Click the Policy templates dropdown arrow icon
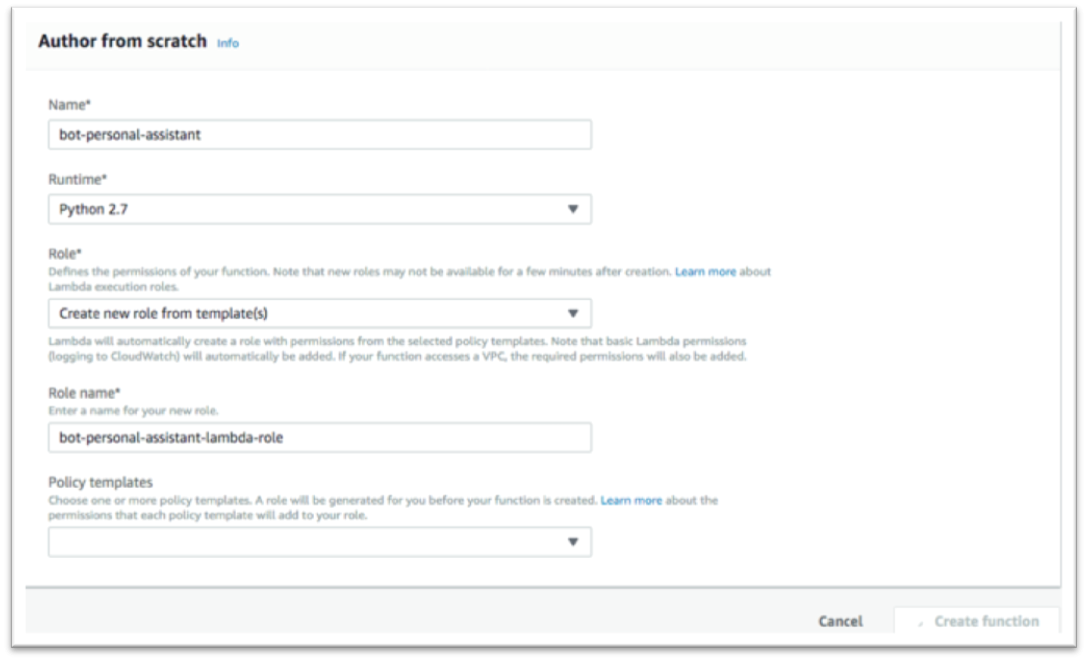 (573, 542)
